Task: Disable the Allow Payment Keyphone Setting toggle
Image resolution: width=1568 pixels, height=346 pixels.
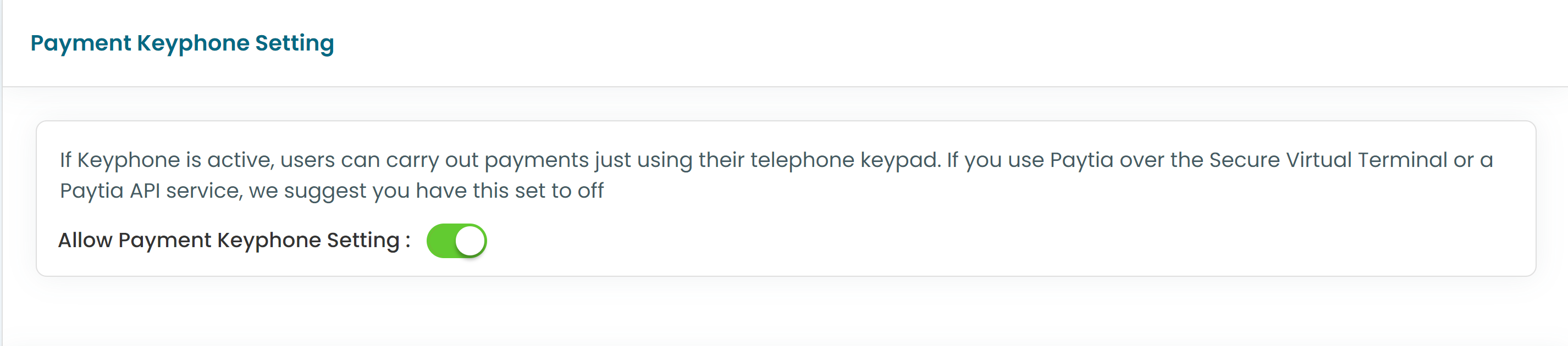Action: point(456,241)
